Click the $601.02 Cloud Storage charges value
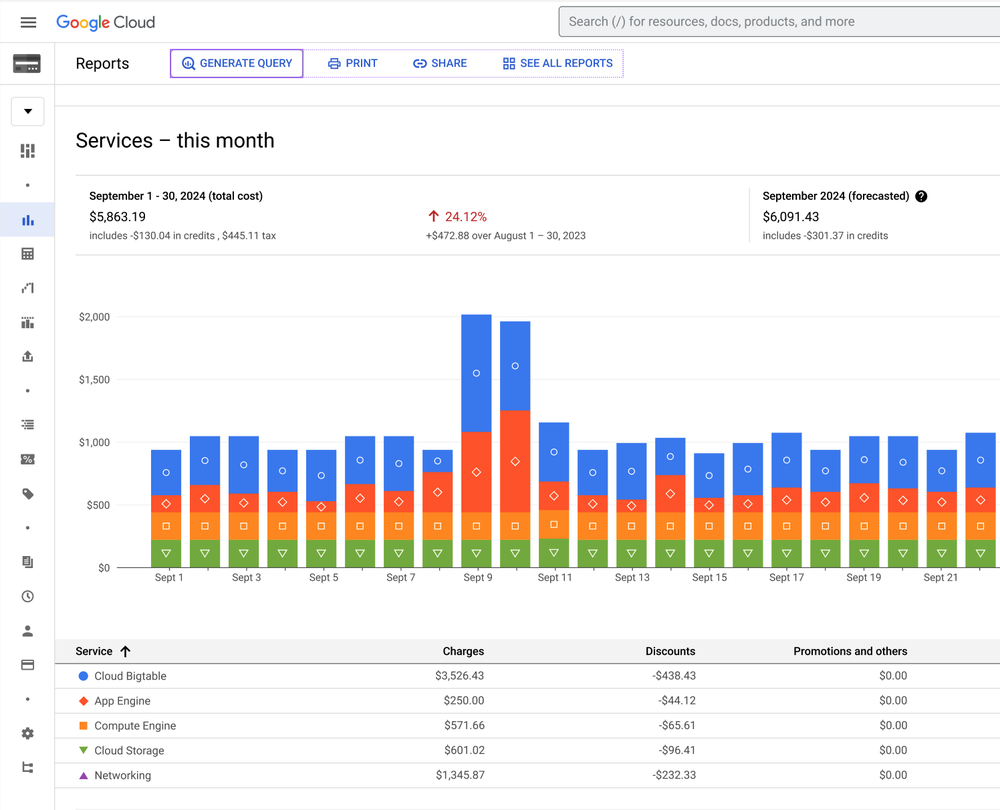1000x810 pixels. coord(464,750)
